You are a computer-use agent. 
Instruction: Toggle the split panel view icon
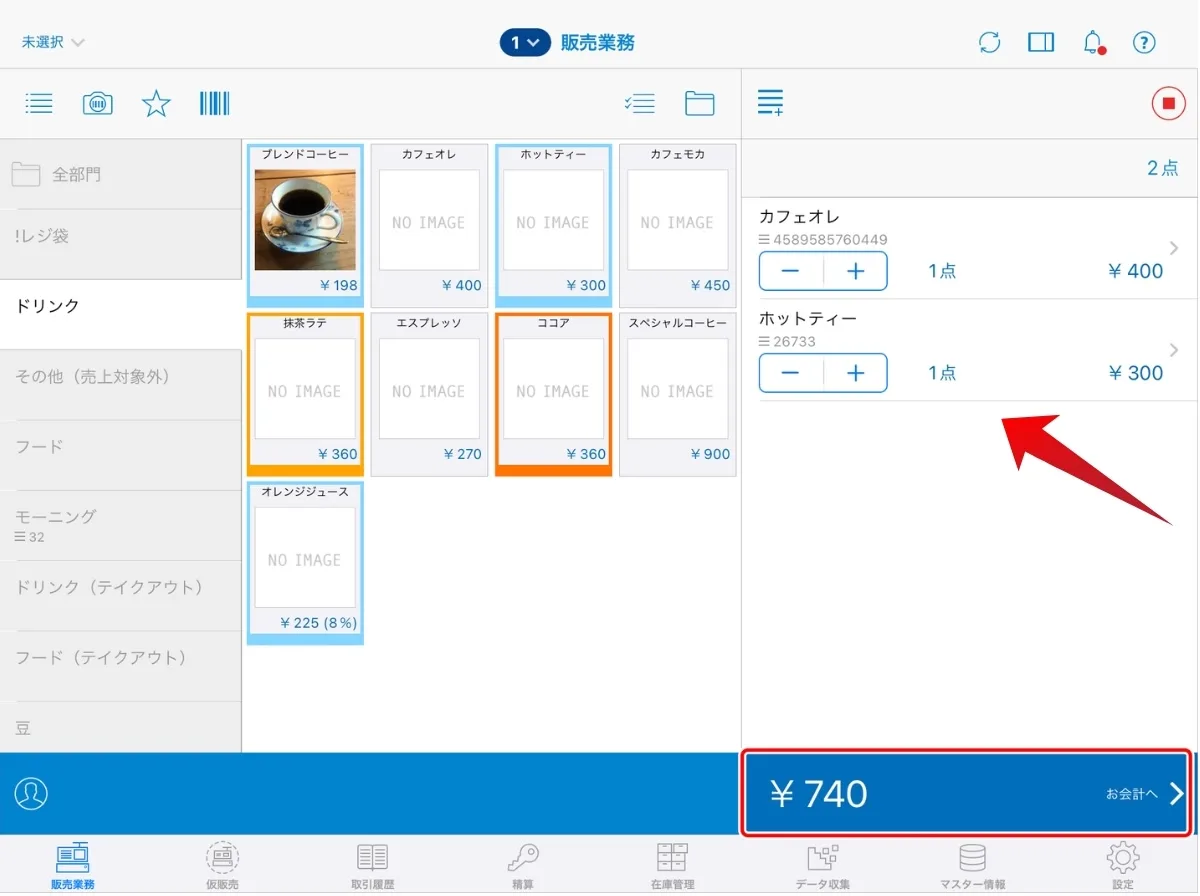1041,42
